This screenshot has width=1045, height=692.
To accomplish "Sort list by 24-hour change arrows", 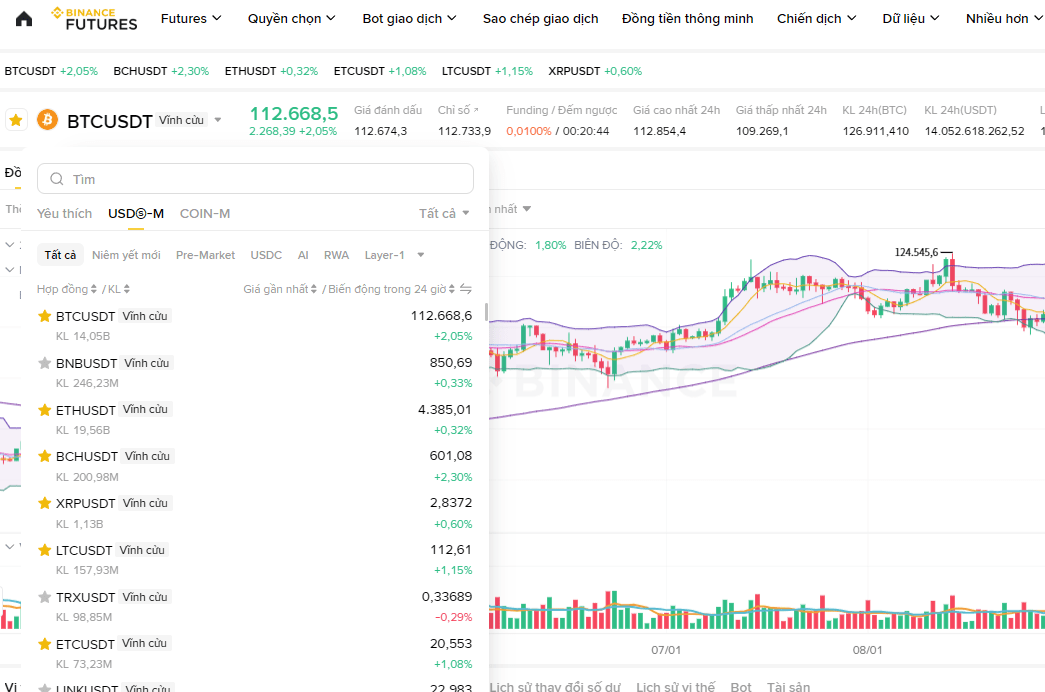I will (452, 289).
